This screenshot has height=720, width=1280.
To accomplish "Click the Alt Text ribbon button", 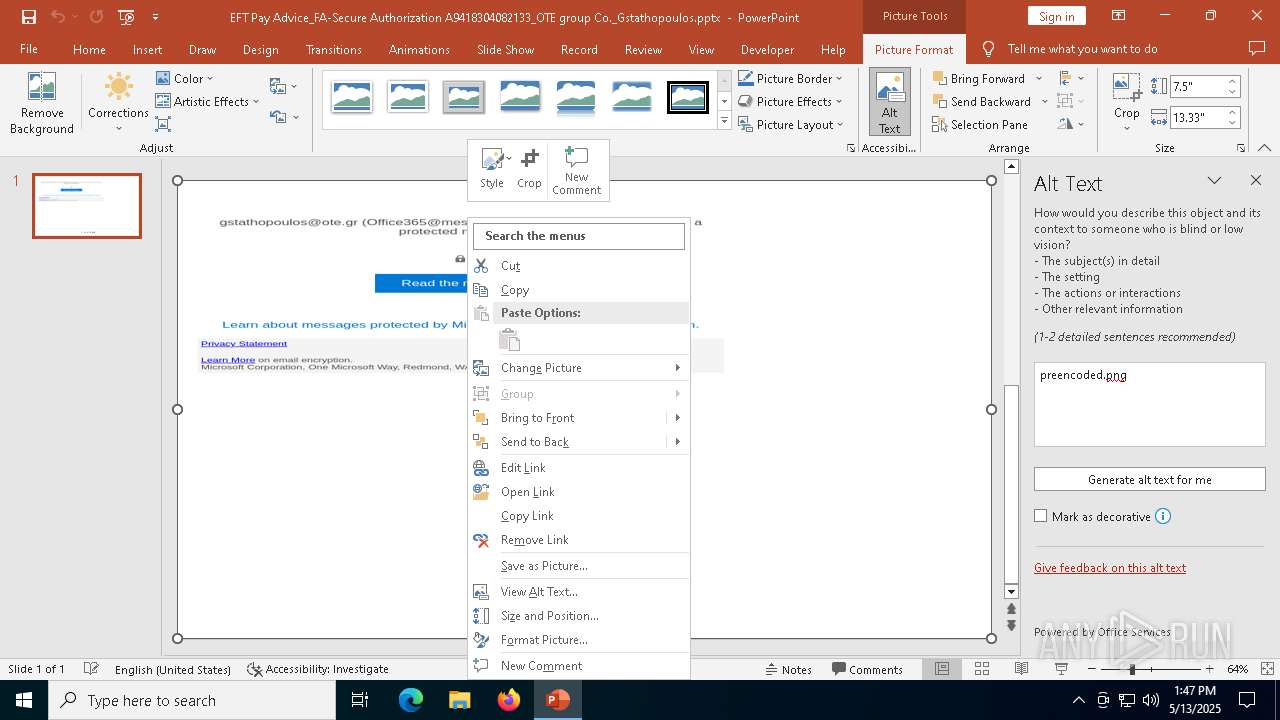I will click(890, 103).
